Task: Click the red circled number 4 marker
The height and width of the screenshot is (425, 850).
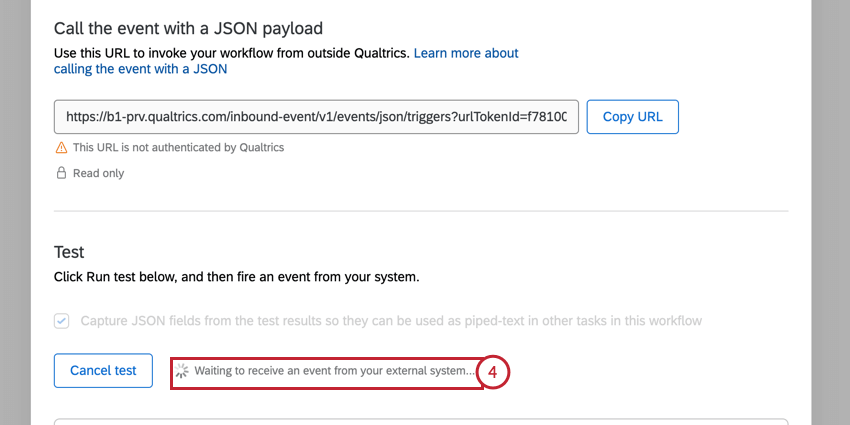Action: coord(493,372)
